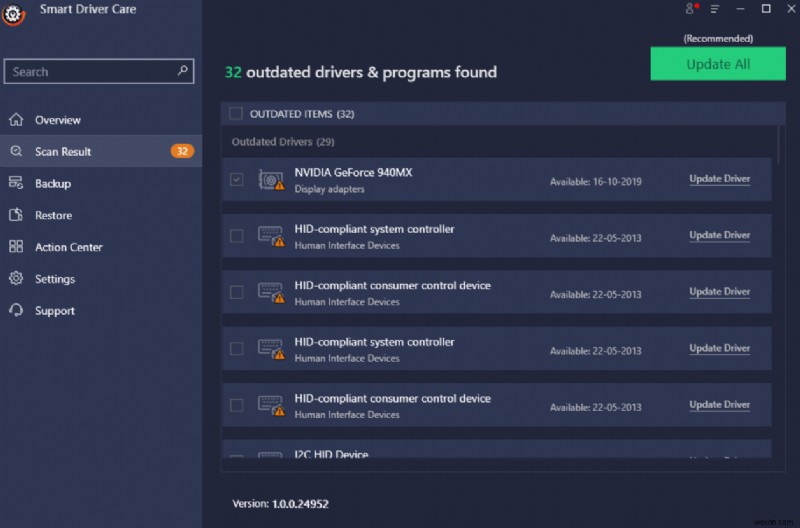This screenshot has height=528, width=800.
Task: Go to the Restore section
Action: point(101,215)
